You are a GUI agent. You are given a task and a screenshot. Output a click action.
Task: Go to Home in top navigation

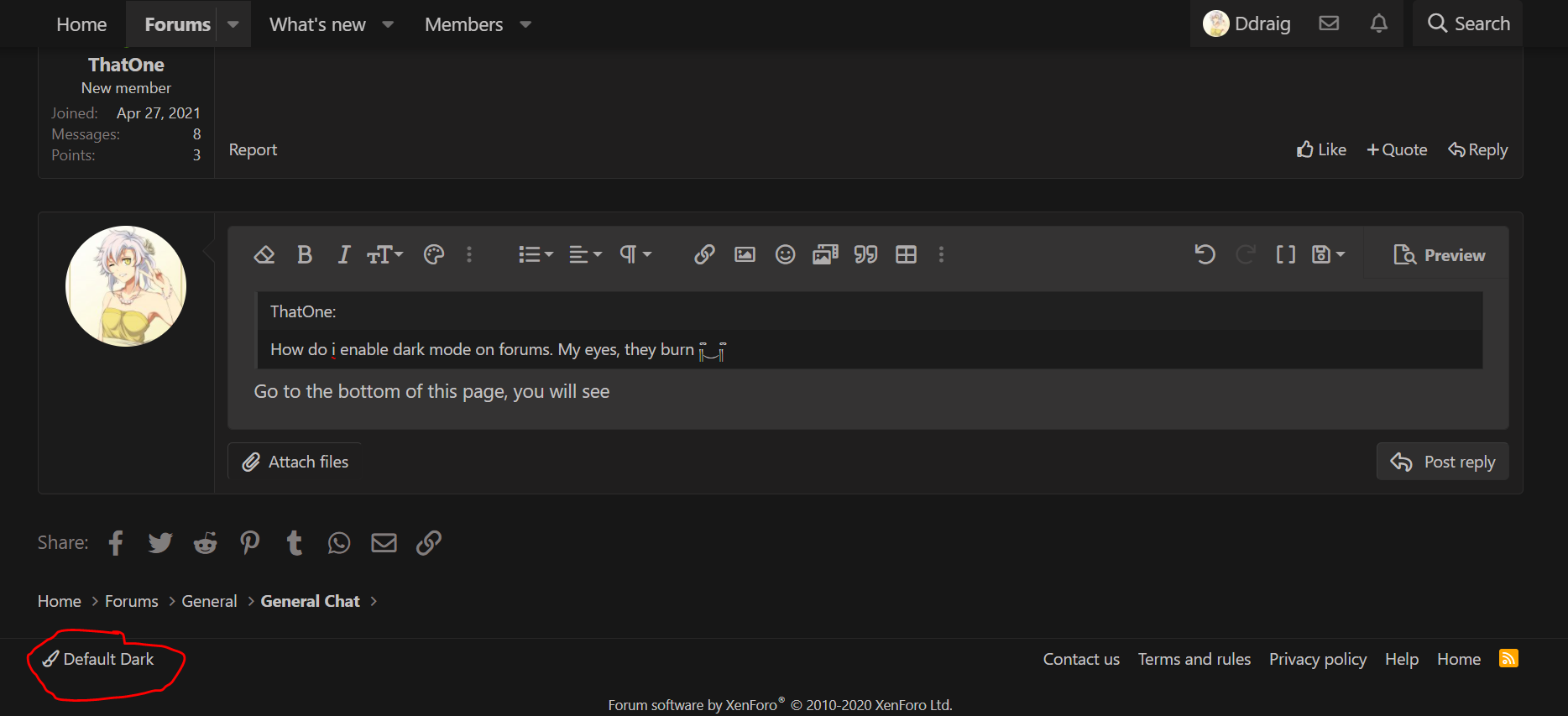click(81, 24)
